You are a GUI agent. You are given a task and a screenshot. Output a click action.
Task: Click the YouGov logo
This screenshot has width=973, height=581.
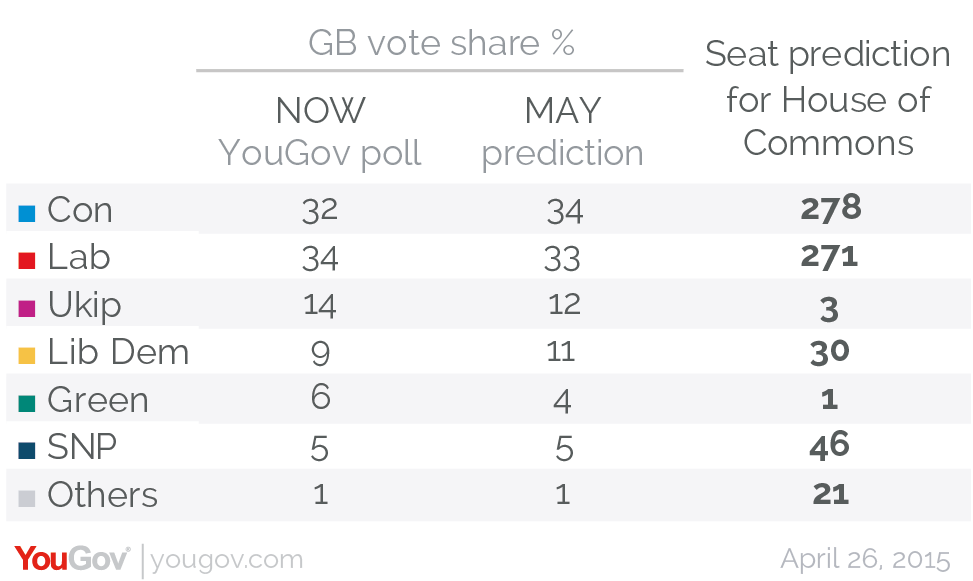(72, 559)
